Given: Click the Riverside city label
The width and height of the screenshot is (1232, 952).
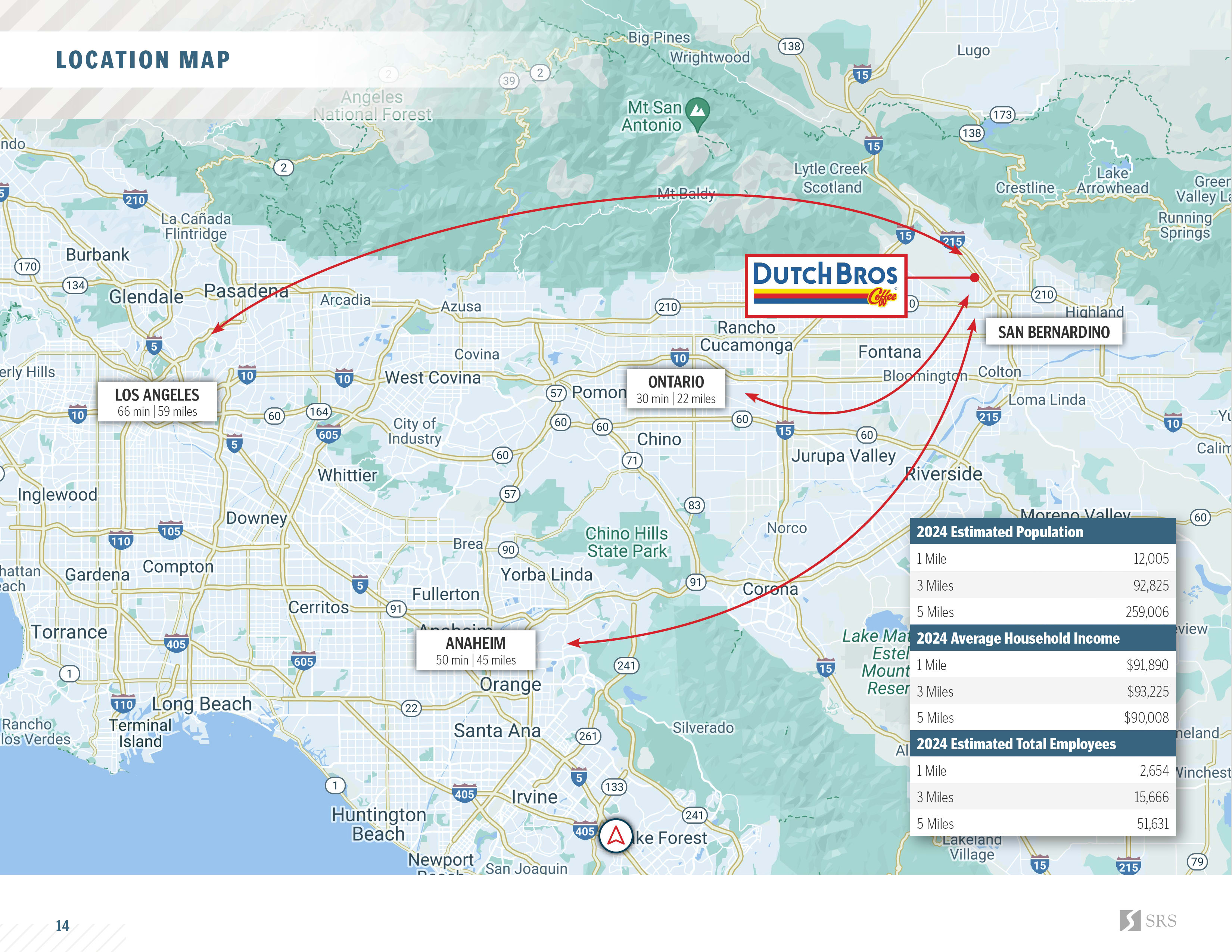Looking at the screenshot, I should 943,474.
